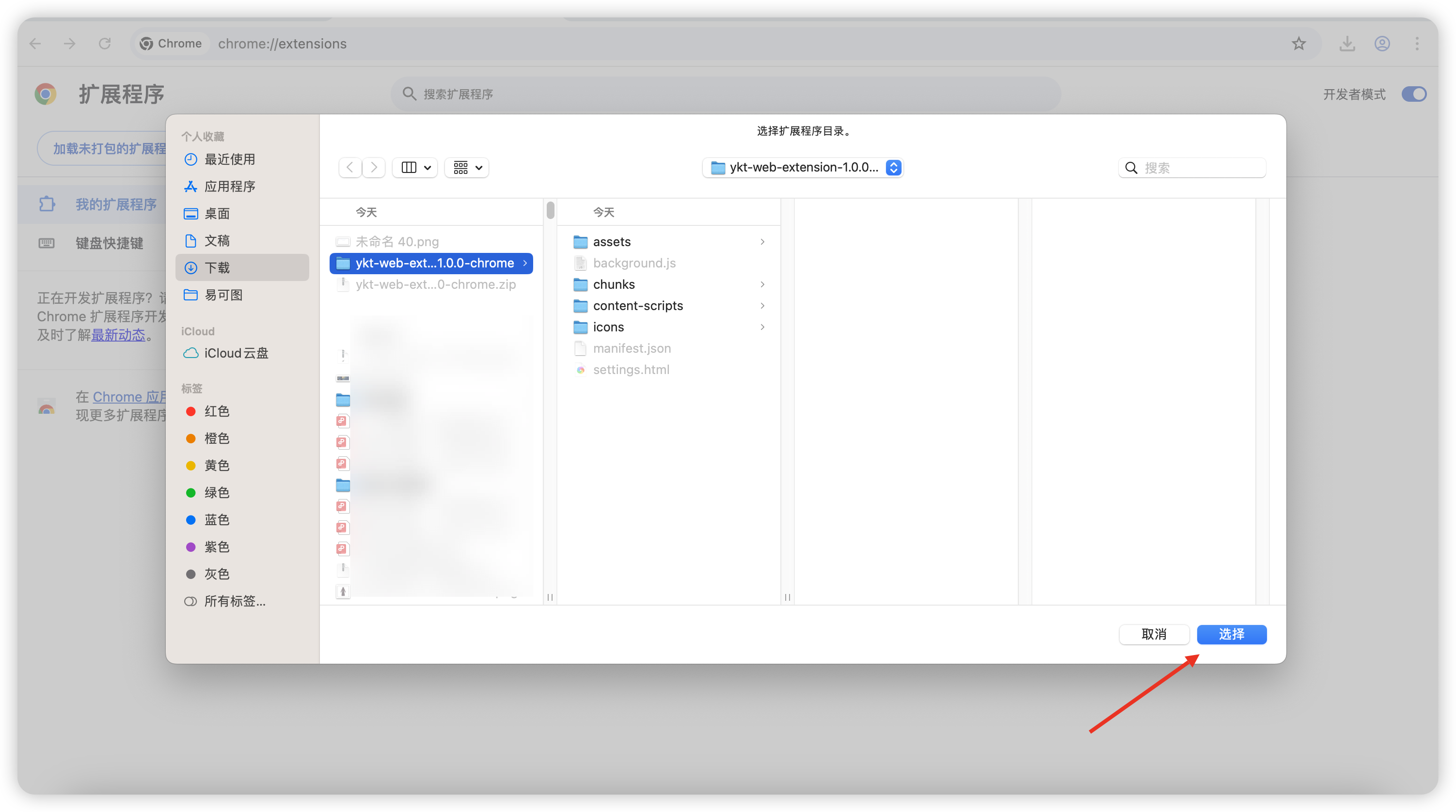Toggle 开发者模式 switch
Image resolution: width=1456 pixels, height=812 pixels.
1414,94
